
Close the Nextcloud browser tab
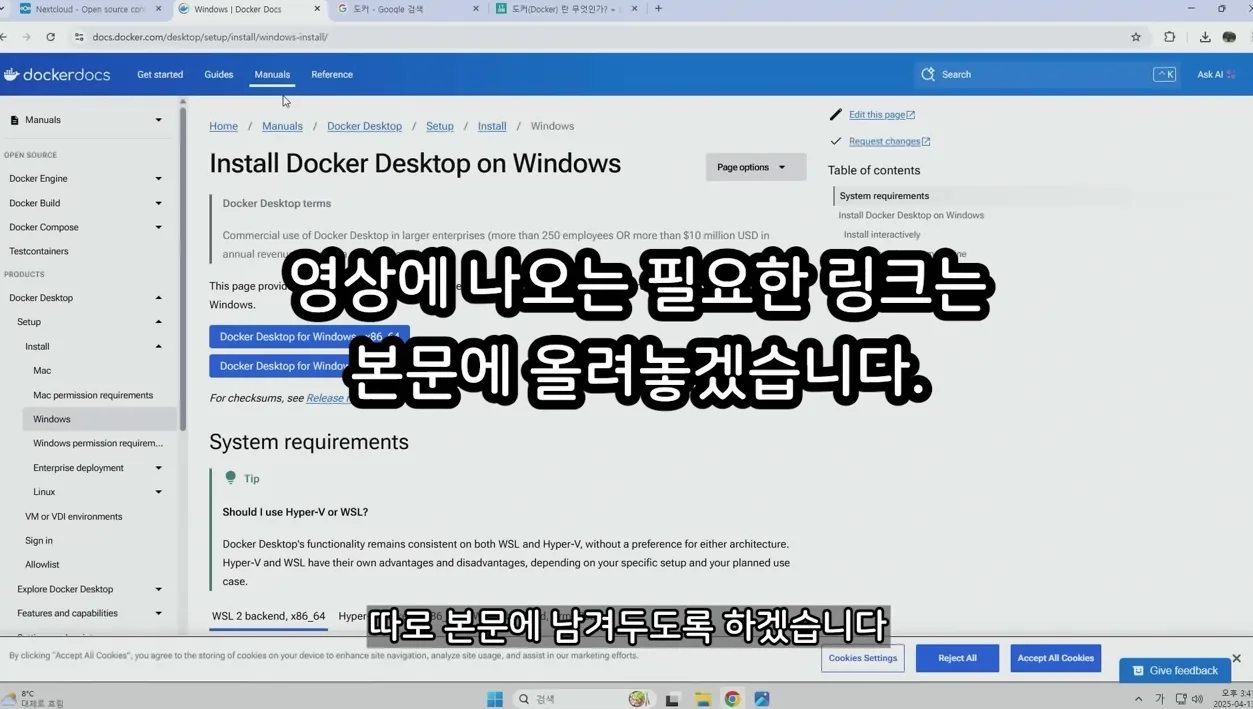[158, 9]
